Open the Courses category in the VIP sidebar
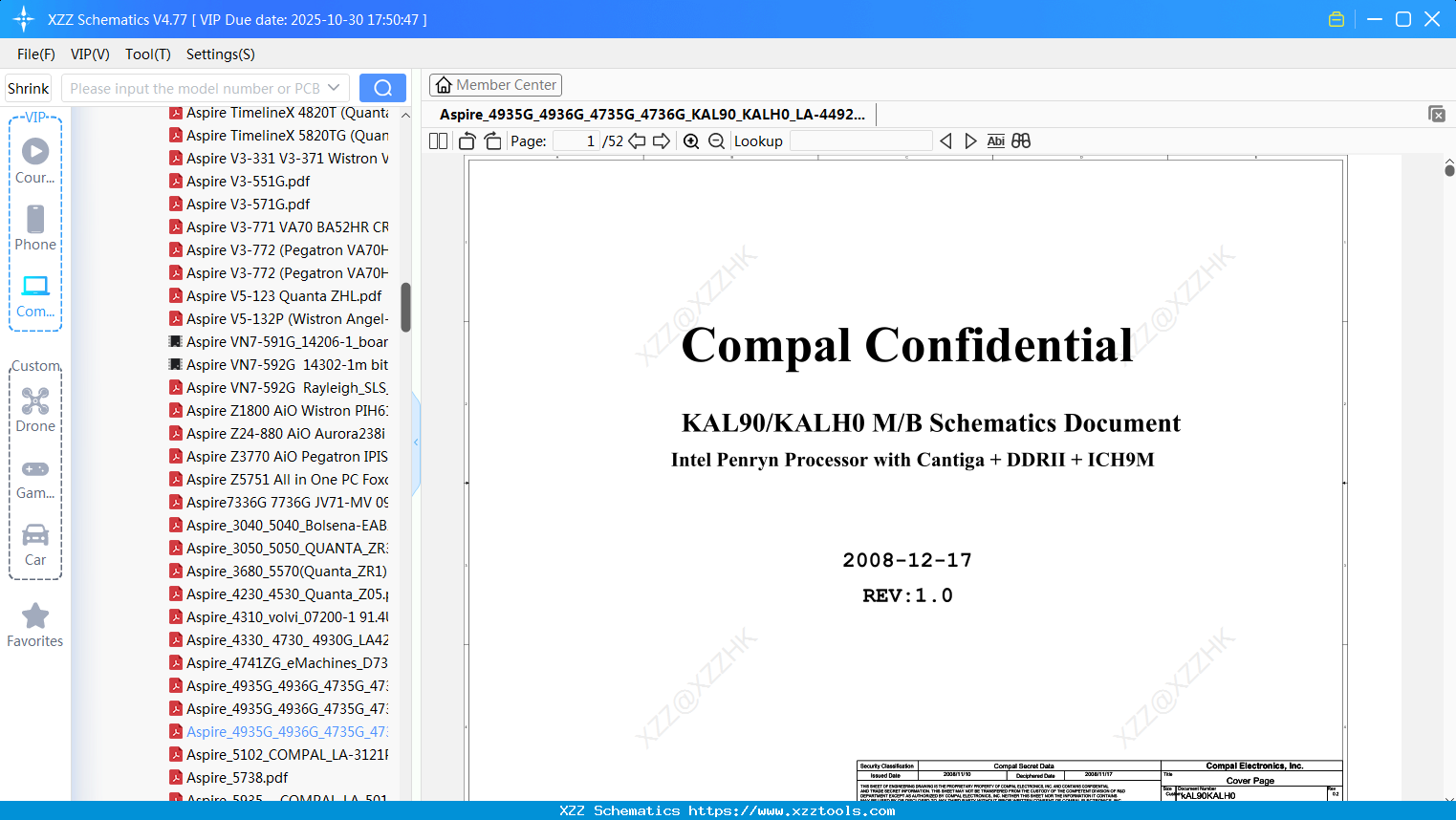Image resolution: width=1456 pixels, height=820 pixels. coord(35,161)
